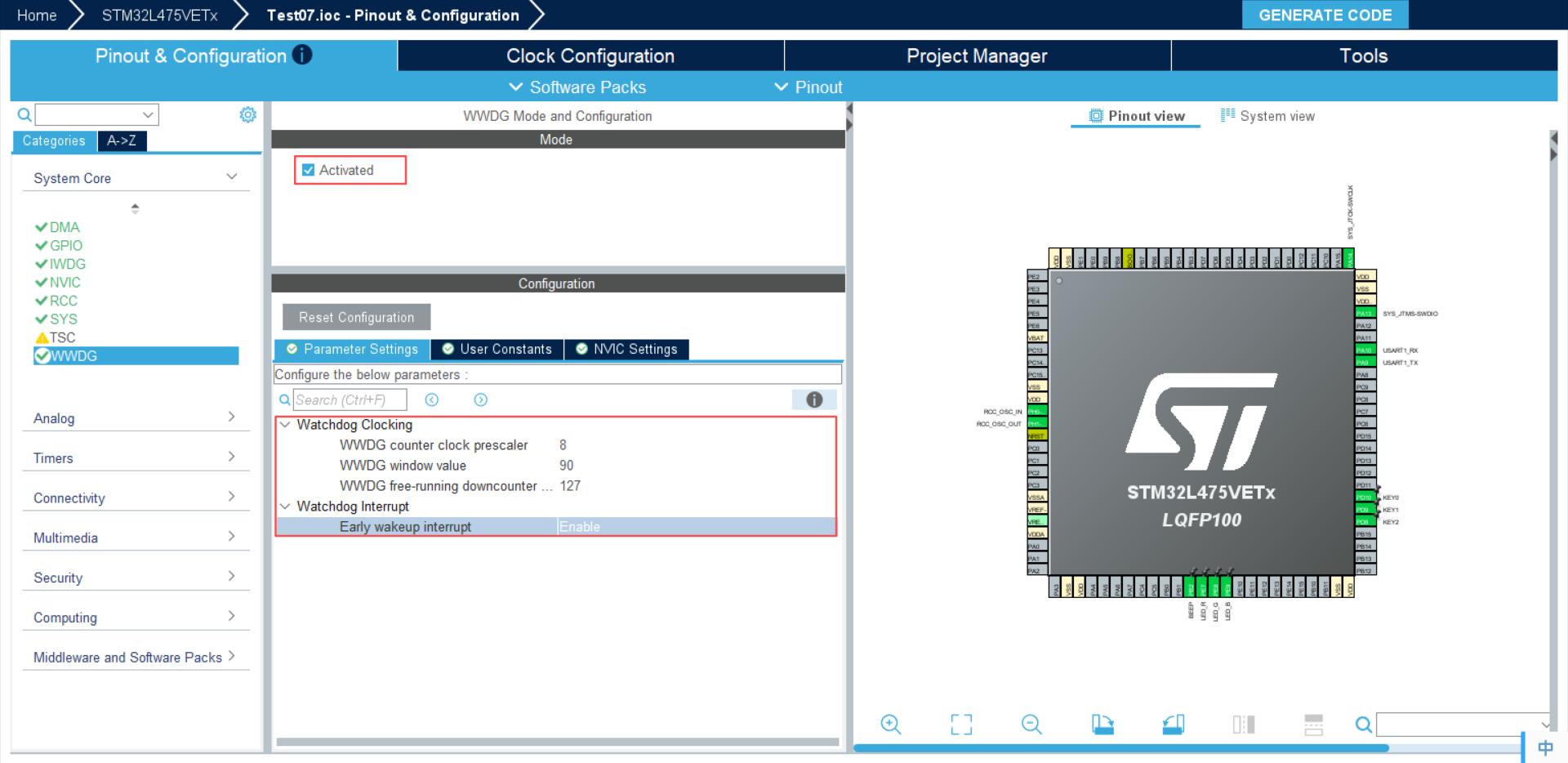Go to Home breadcrumb

(x=37, y=15)
